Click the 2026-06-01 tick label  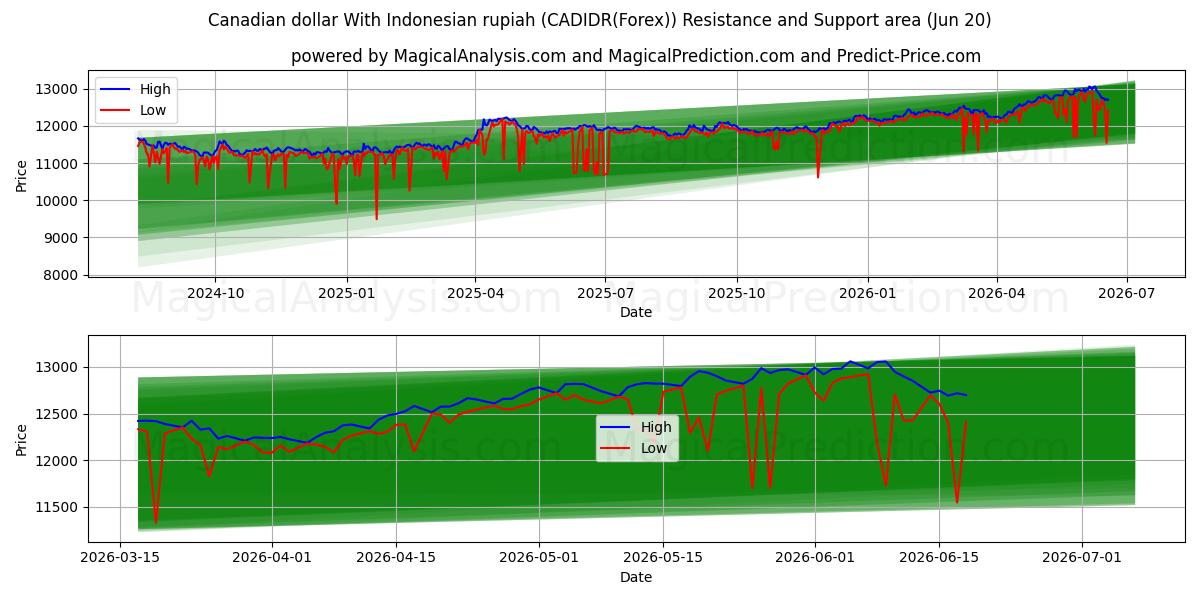[814, 558]
